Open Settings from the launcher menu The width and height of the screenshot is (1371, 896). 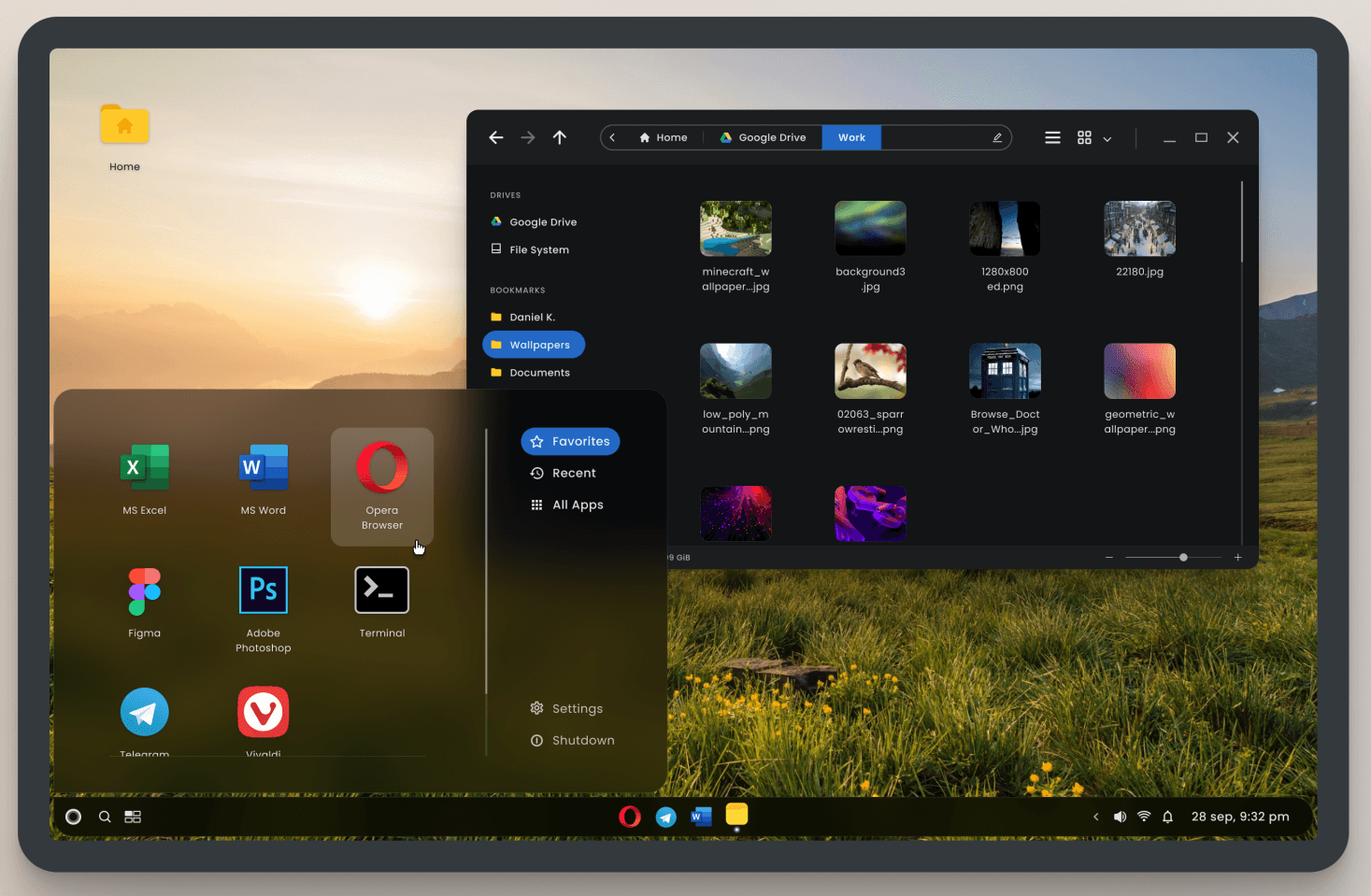tap(566, 709)
